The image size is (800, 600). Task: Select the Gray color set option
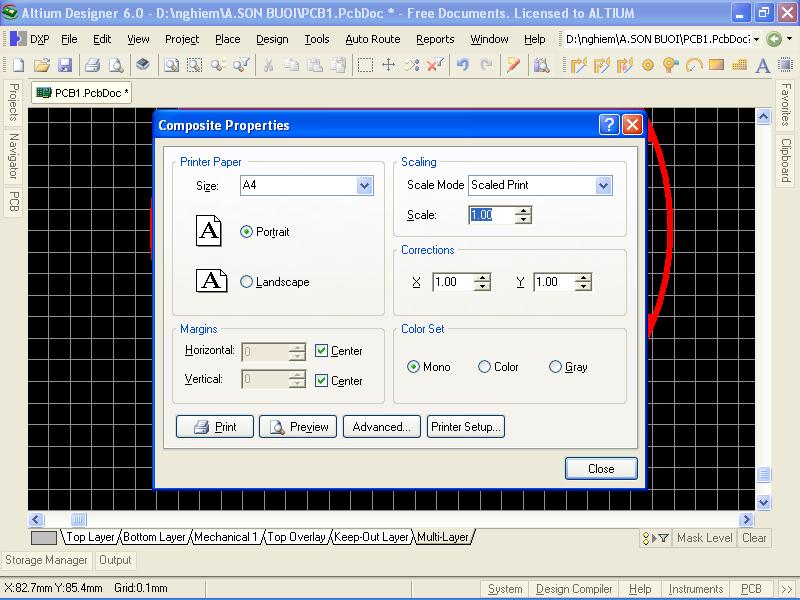click(555, 366)
